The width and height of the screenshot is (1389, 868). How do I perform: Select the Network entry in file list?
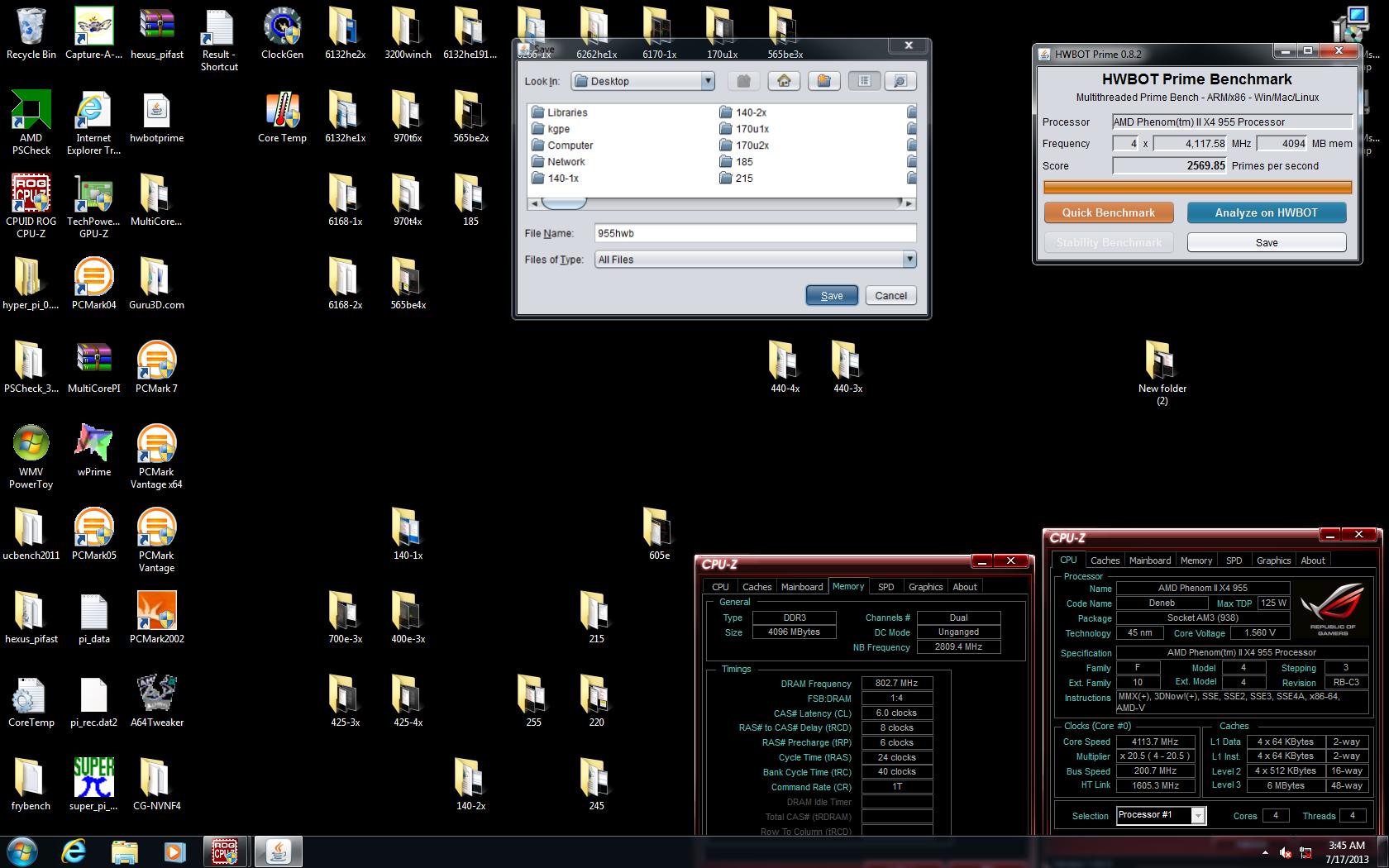coord(558,162)
